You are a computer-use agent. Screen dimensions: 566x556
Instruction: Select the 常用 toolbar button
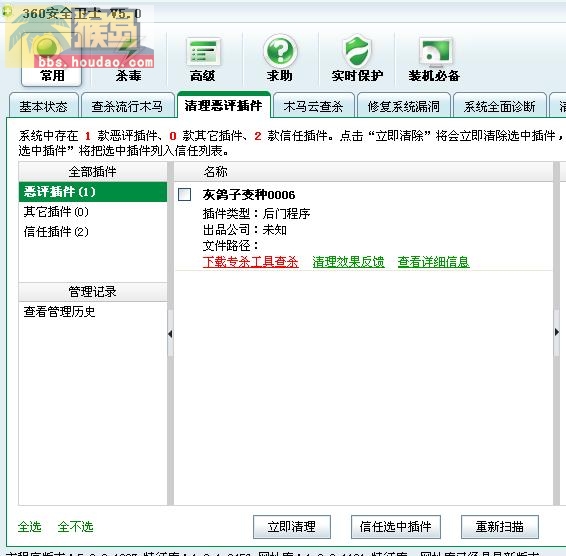pyautogui.click(x=52, y=60)
